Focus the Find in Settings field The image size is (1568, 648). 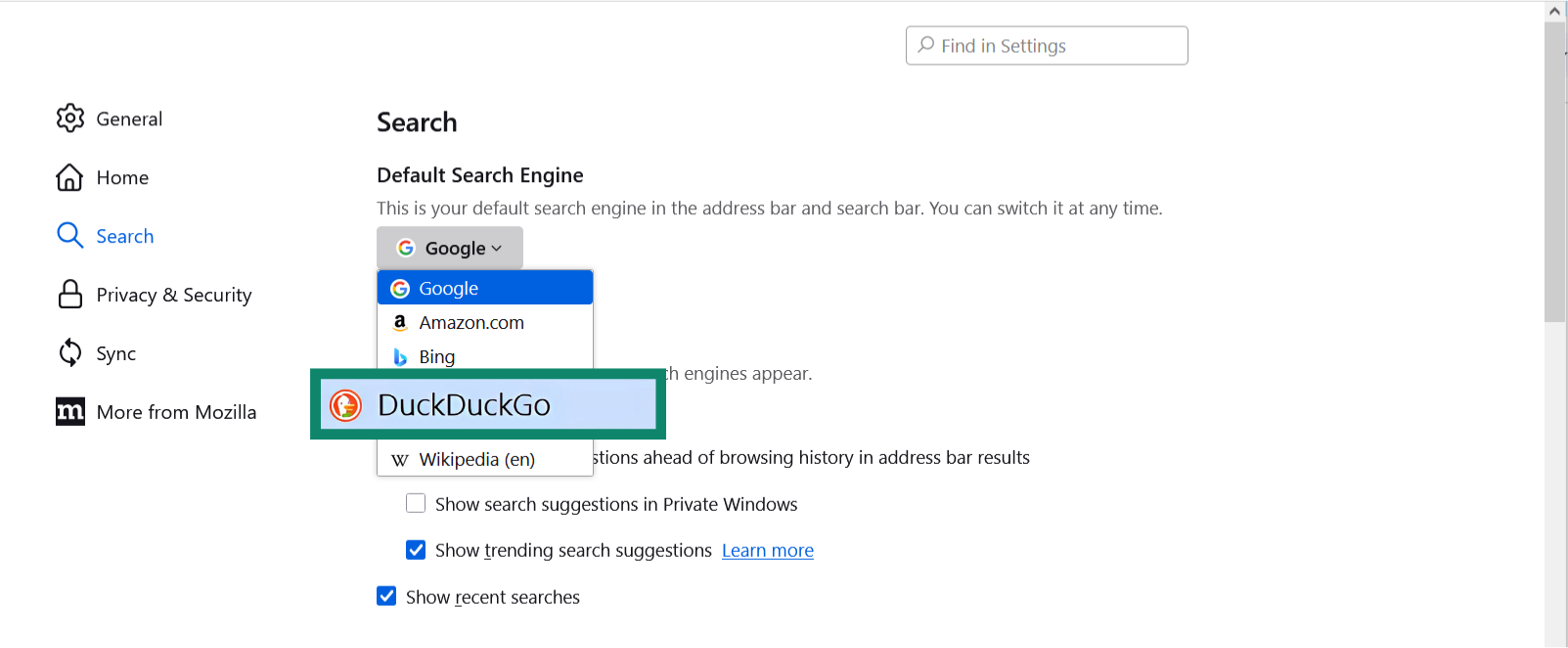[1056, 46]
